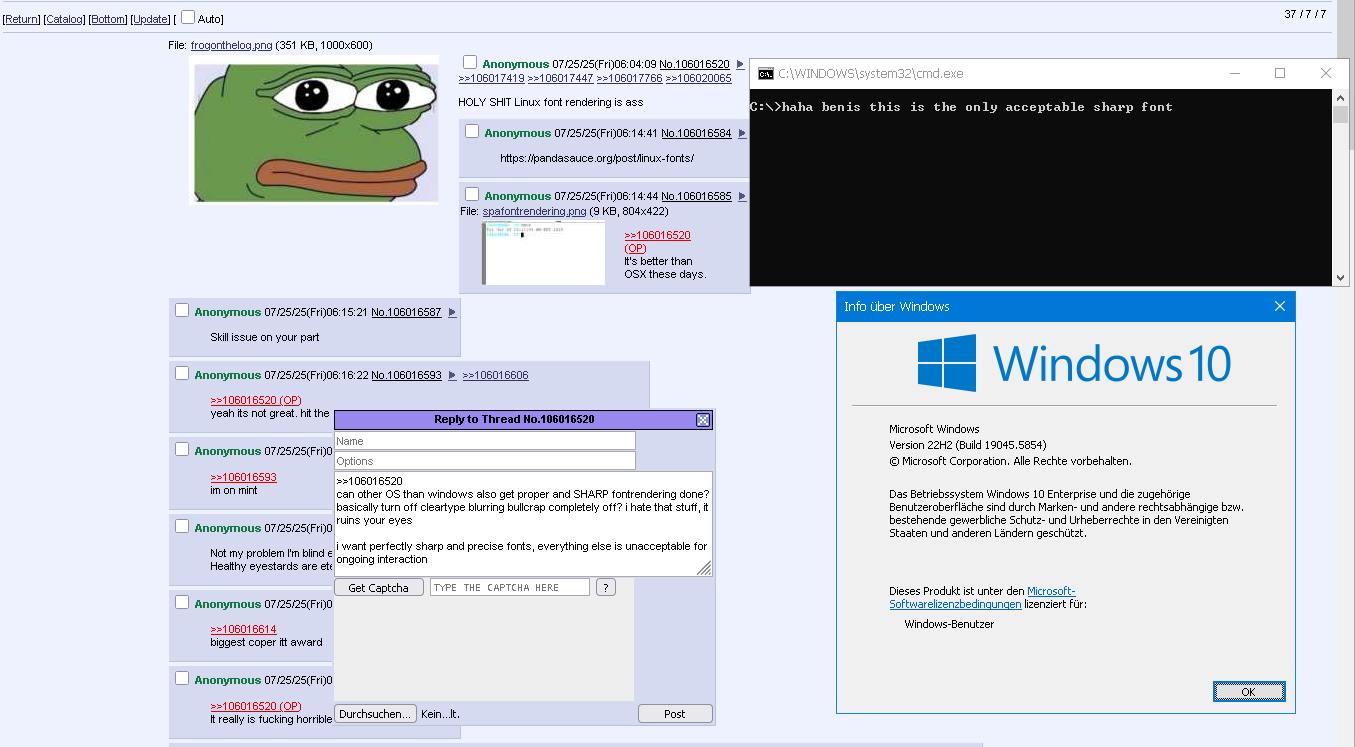
Task: Click inside the cmd.exe console area
Action: tap(1041, 187)
